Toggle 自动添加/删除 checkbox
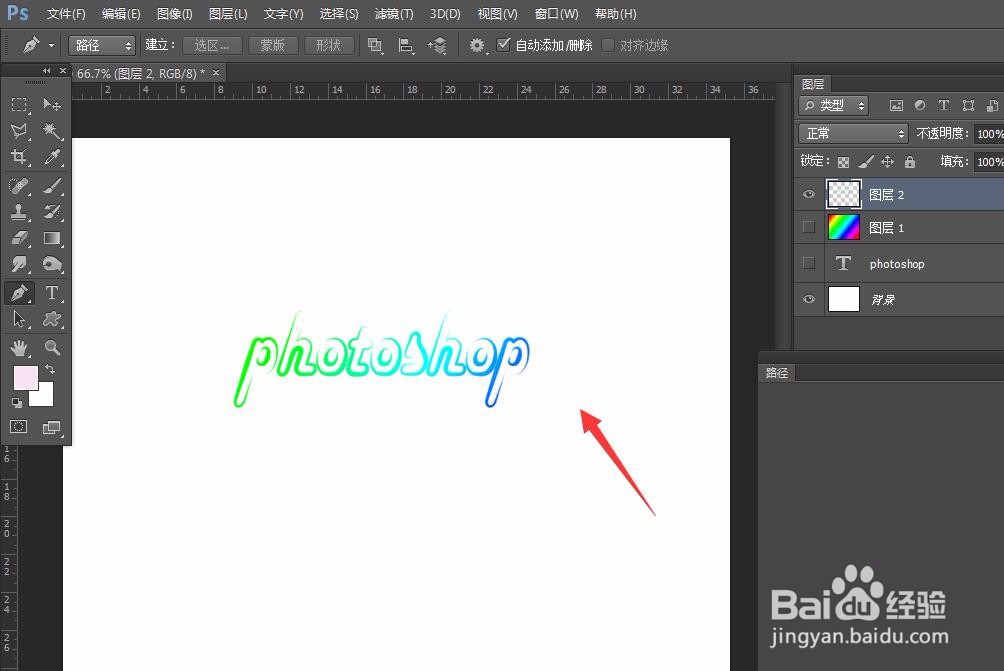The width and height of the screenshot is (1004, 671). tap(504, 44)
